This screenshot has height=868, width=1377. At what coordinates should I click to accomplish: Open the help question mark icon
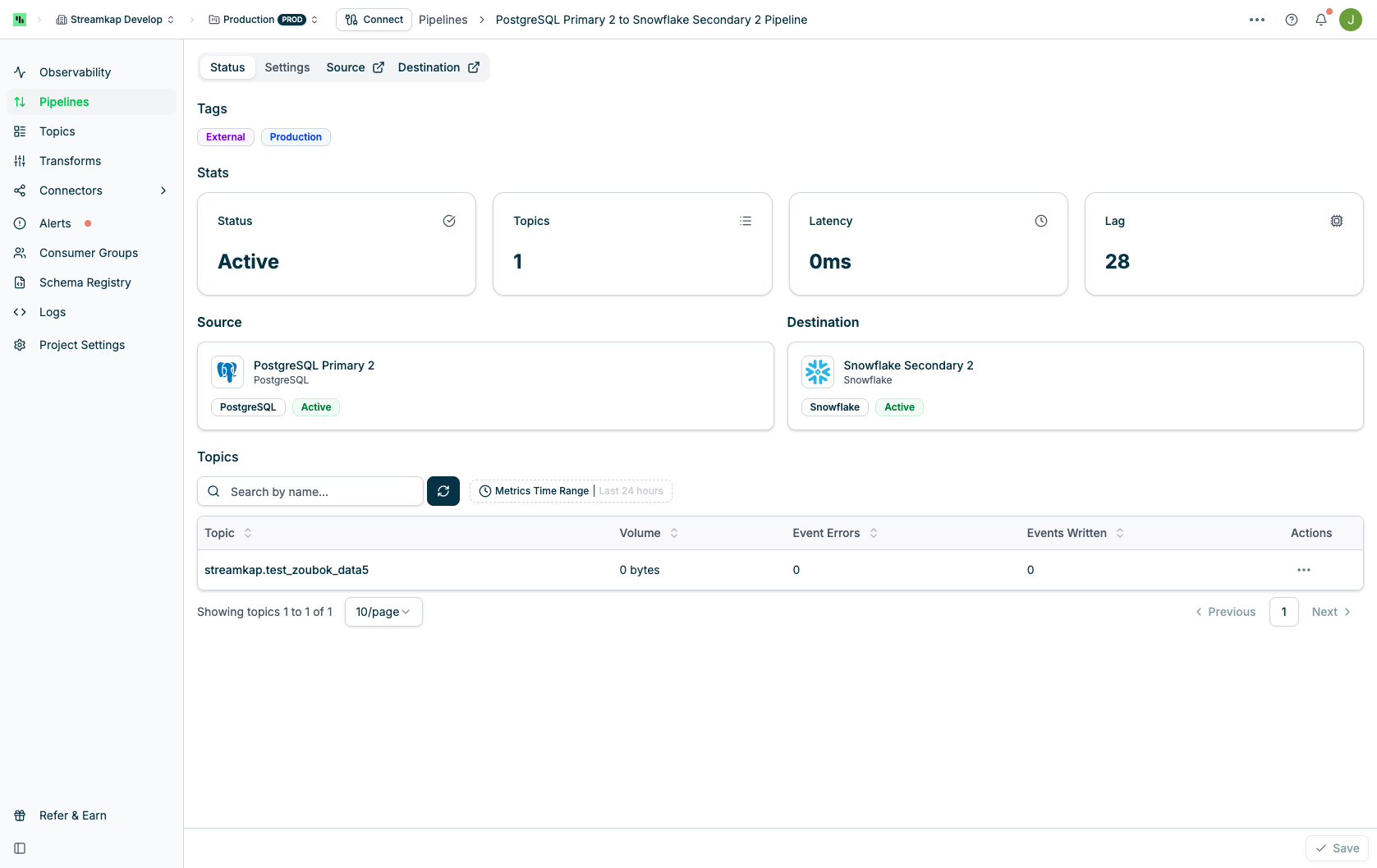click(1292, 20)
